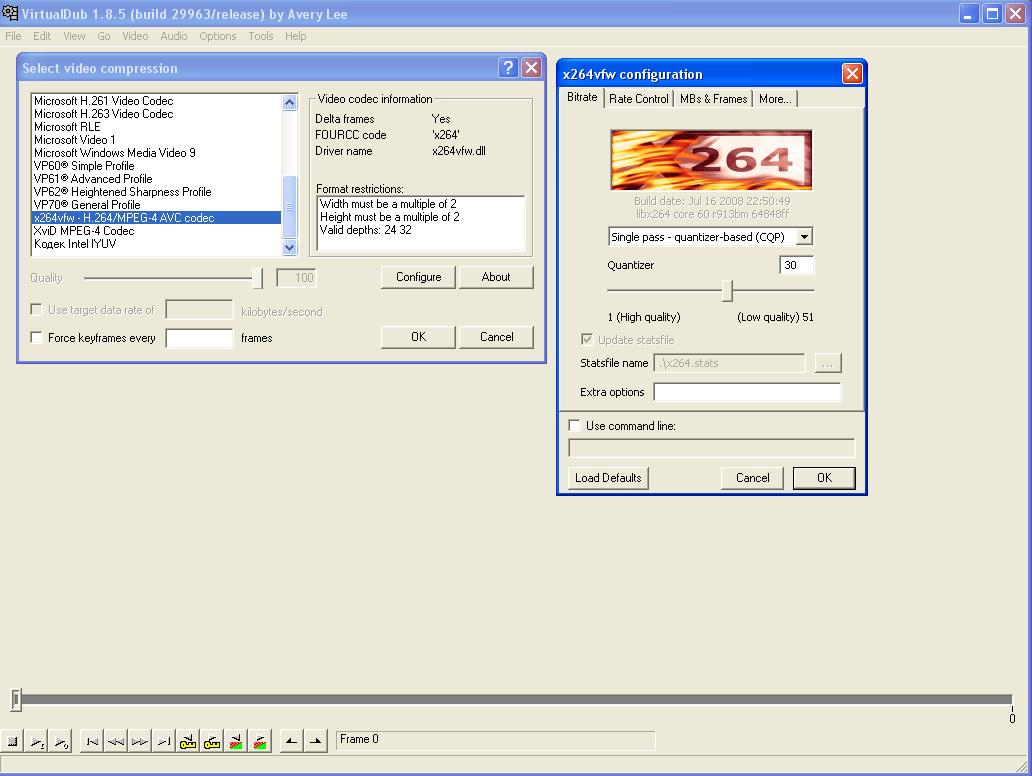
Task: Confirm x264vfw configuration with OK
Action: [x=824, y=478]
